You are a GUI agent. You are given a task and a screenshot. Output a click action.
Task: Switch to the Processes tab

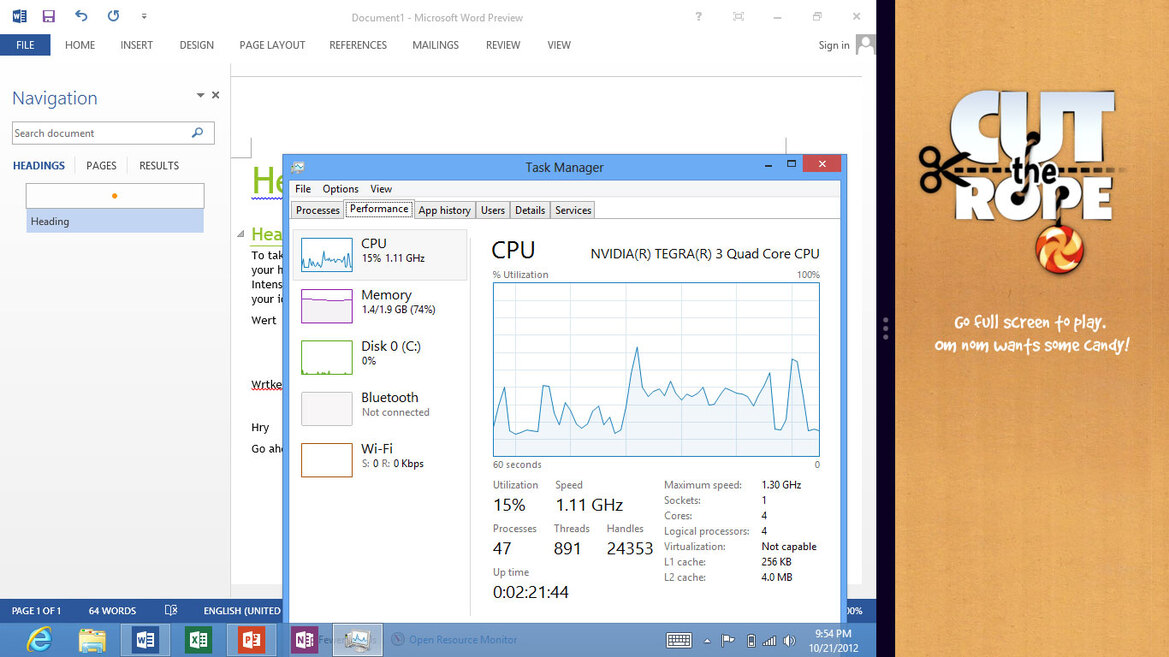click(318, 210)
